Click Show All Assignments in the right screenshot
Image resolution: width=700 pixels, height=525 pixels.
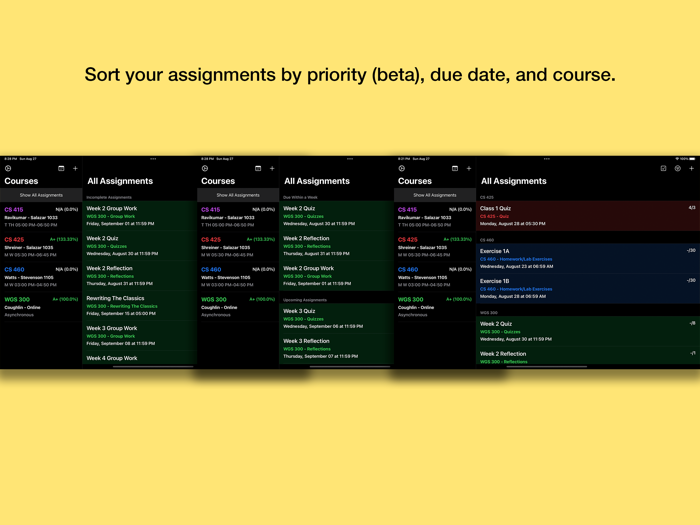pos(435,195)
